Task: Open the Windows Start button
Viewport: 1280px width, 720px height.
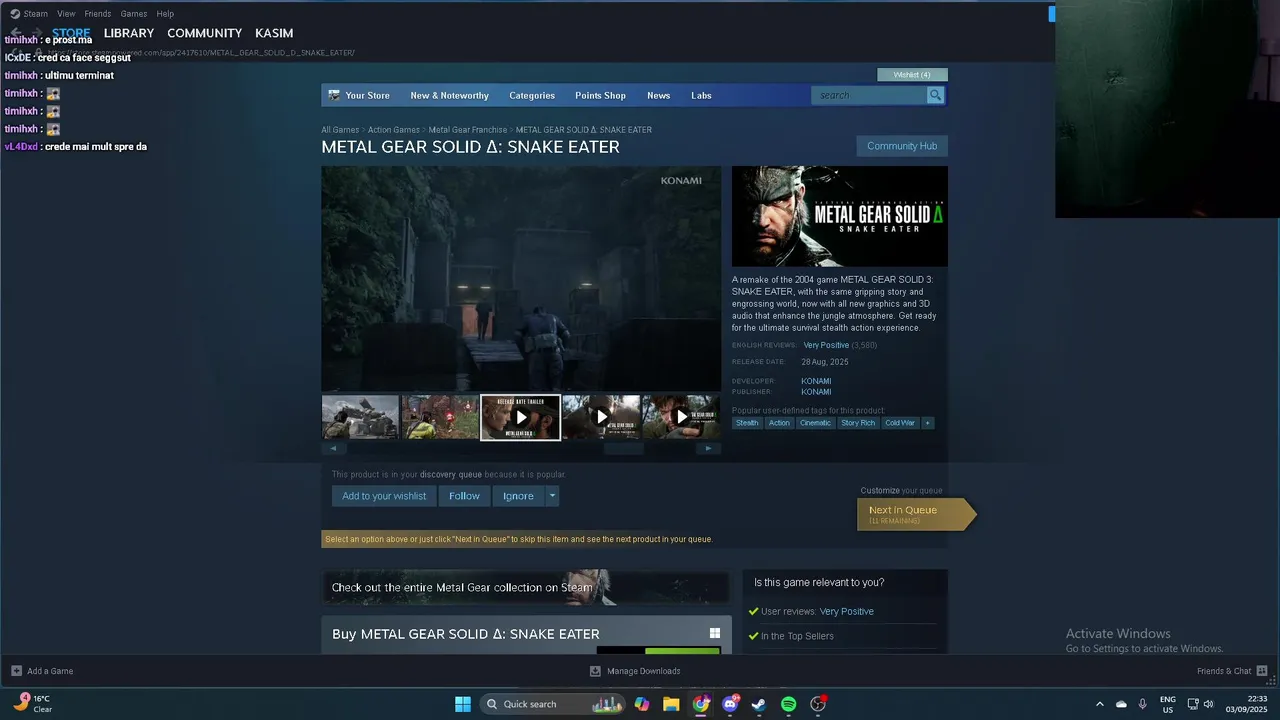Action: [x=463, y=704]
